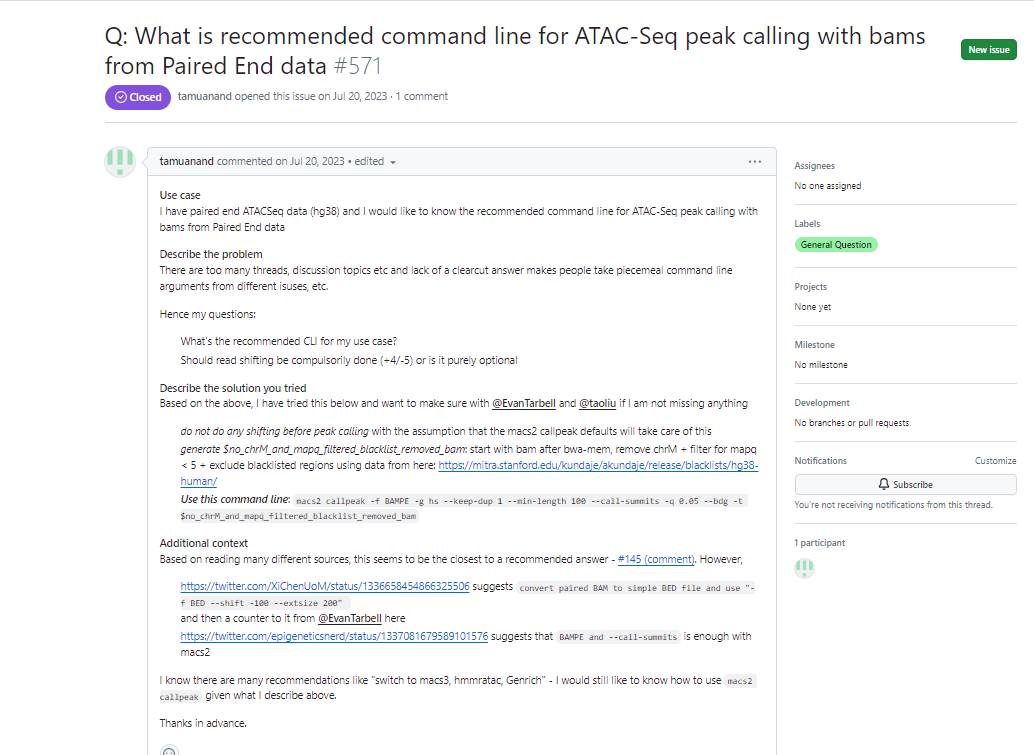Open the XiChenUoM twitter status link
This screenshot has height=755, width=1034.
click(x=325, y=587)
